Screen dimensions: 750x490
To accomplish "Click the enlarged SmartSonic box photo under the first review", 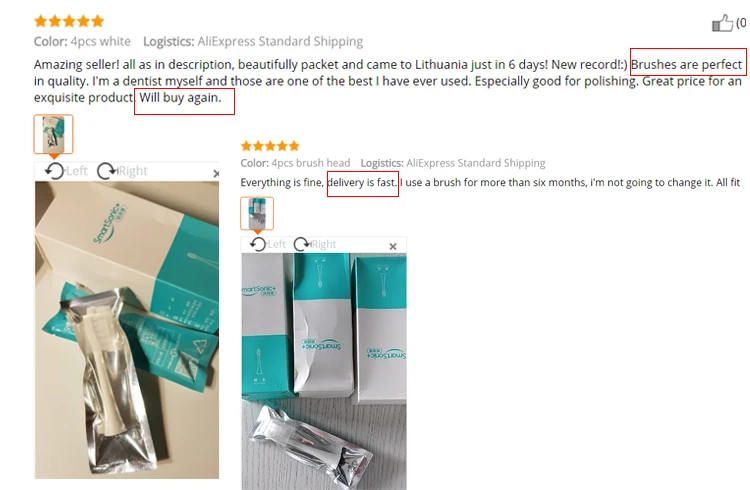I will 127,330.
